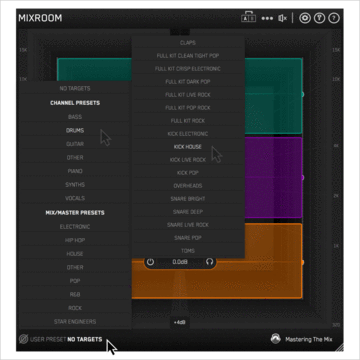Screen dimensions: 360x360
Task: Choose SNARE BRIGHT preset
Action: pos(188,199)
